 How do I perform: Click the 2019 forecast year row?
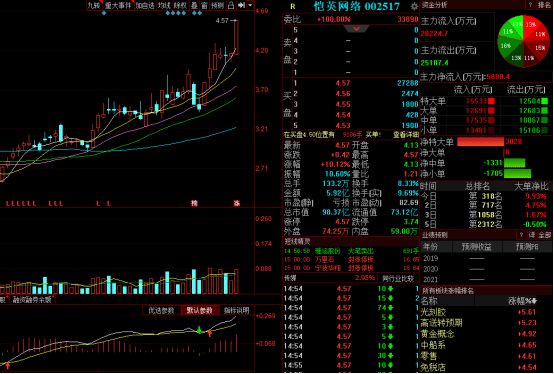coord(485,259)
